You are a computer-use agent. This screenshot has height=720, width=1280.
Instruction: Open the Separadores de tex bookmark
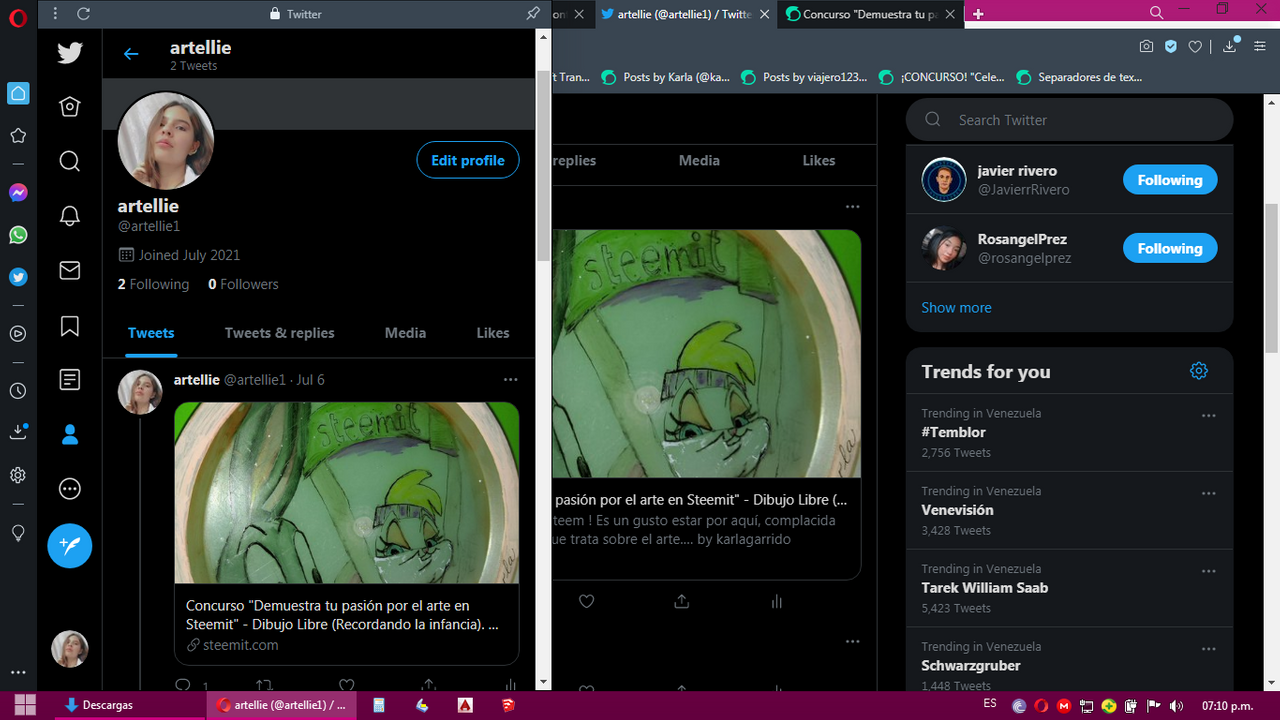pyautogui.click(x=1079, y=77)
